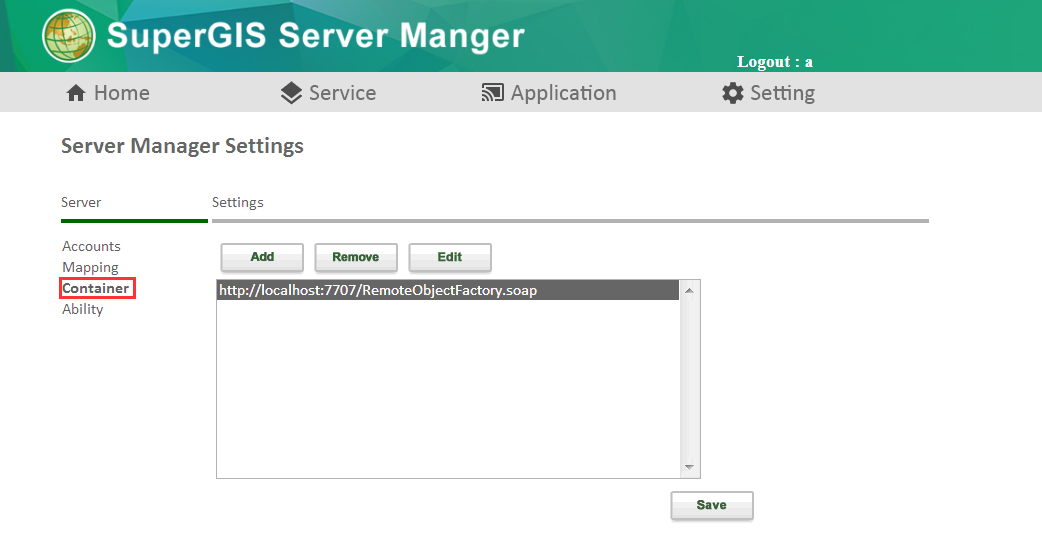Select the Container settings page

(x=96, y=288)
